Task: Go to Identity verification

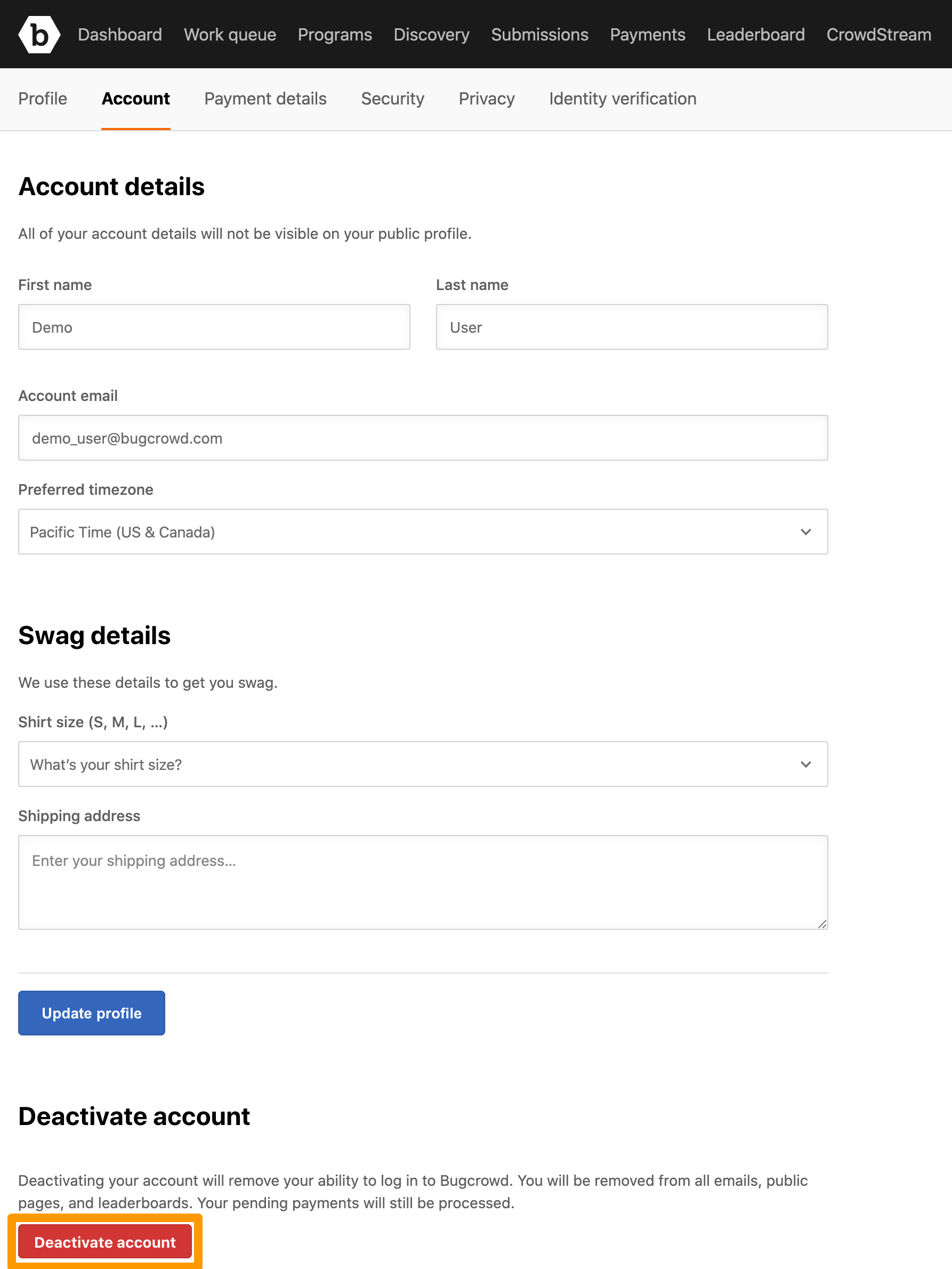Action: click(x=622, y=99)
